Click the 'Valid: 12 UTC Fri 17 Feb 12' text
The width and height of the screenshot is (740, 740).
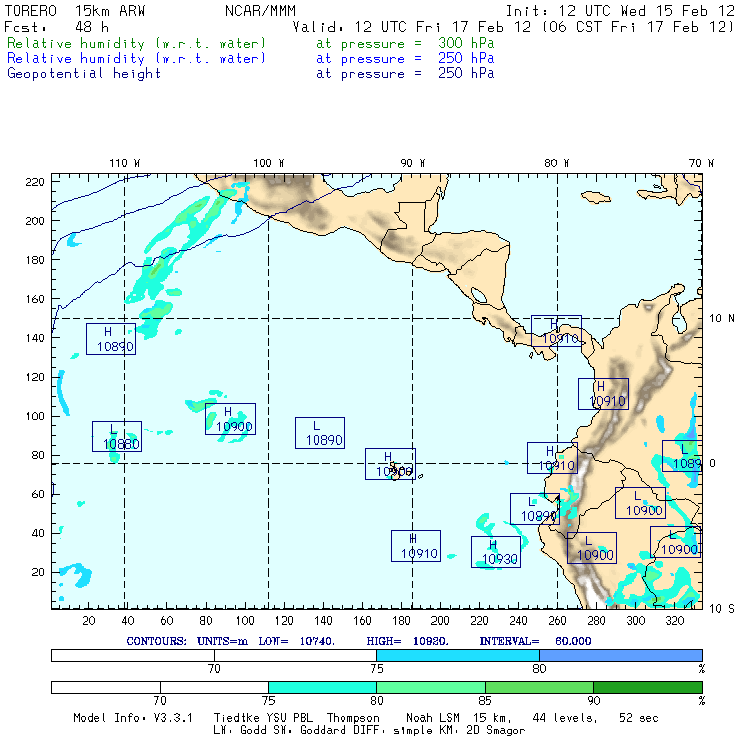pos(412,27)
